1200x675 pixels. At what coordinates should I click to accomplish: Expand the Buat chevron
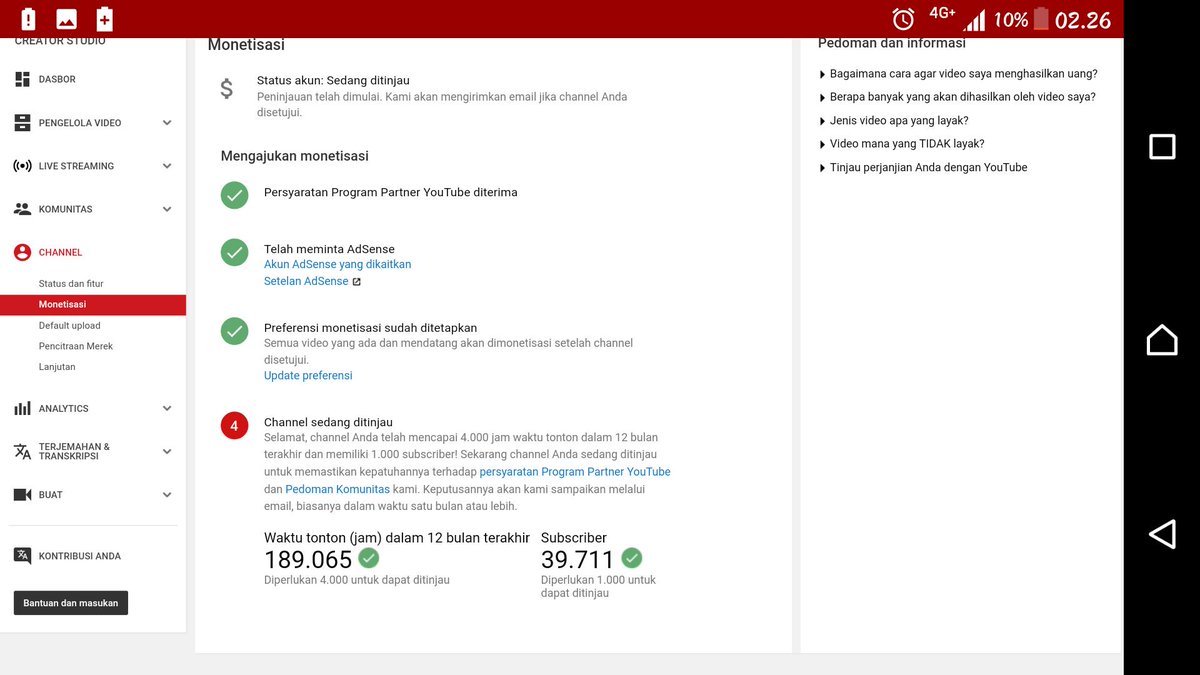(167, 495)
